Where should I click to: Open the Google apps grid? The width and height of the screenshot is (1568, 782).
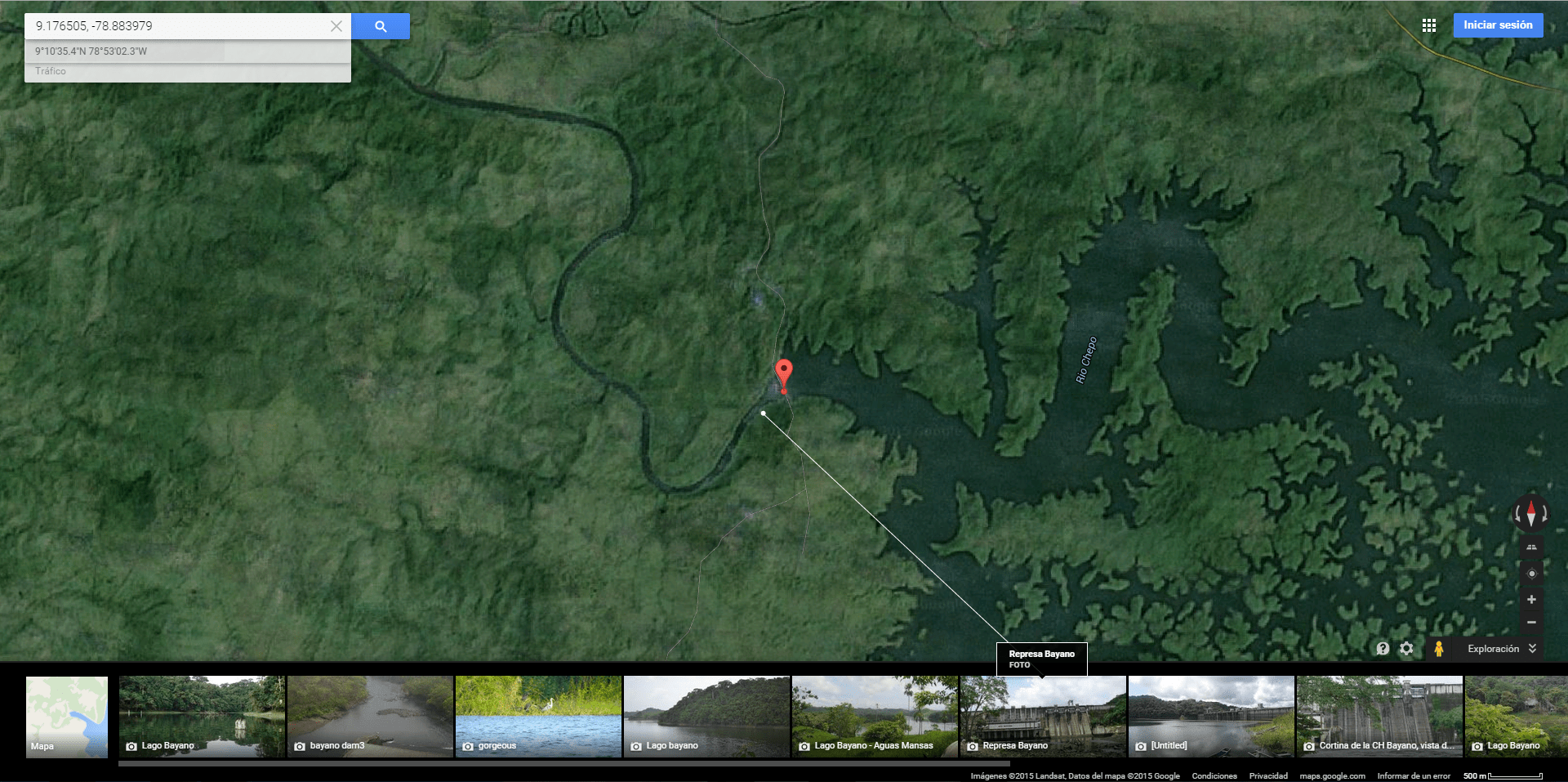point(1428,25)
